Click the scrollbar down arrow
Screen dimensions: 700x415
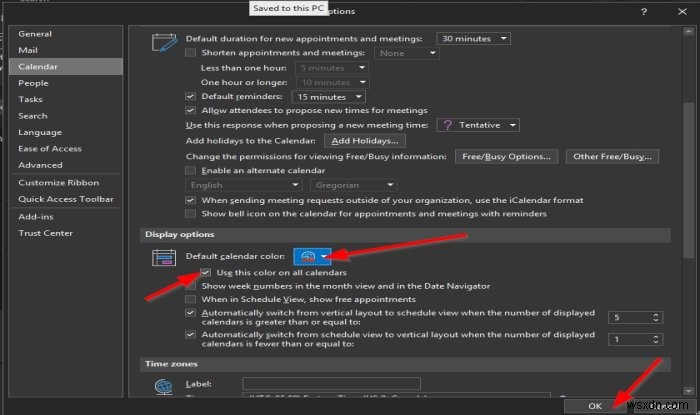688,391
